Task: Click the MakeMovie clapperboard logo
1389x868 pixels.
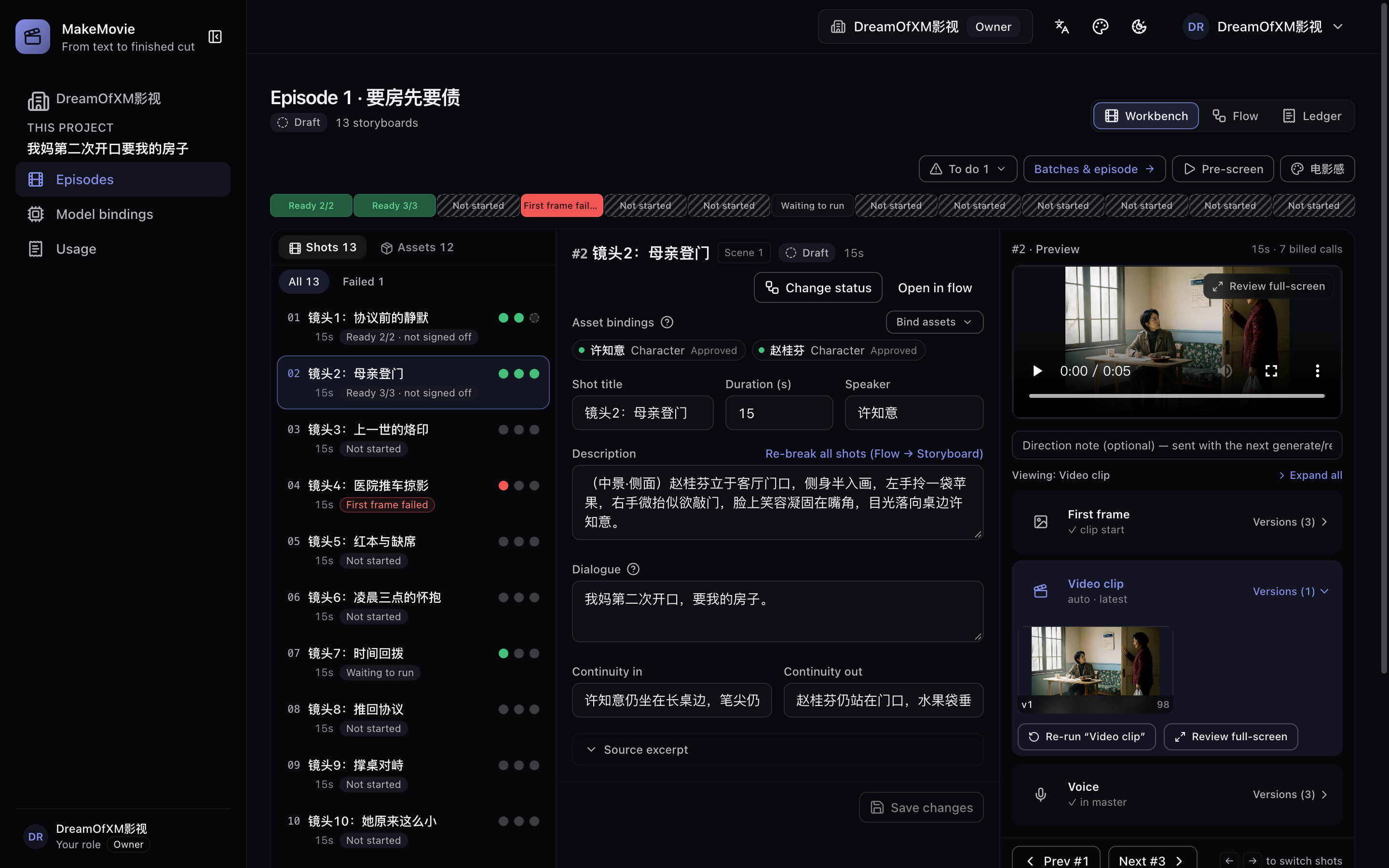Action: pos(33,37)
